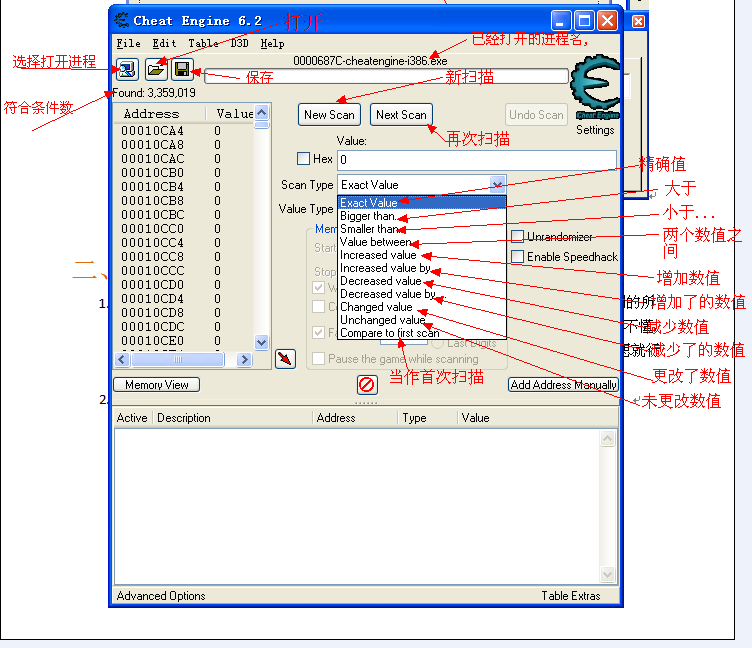
Task: Tick the Enable Speedhack checkbox
Action: pyautogui.click(x=517, y=257)
